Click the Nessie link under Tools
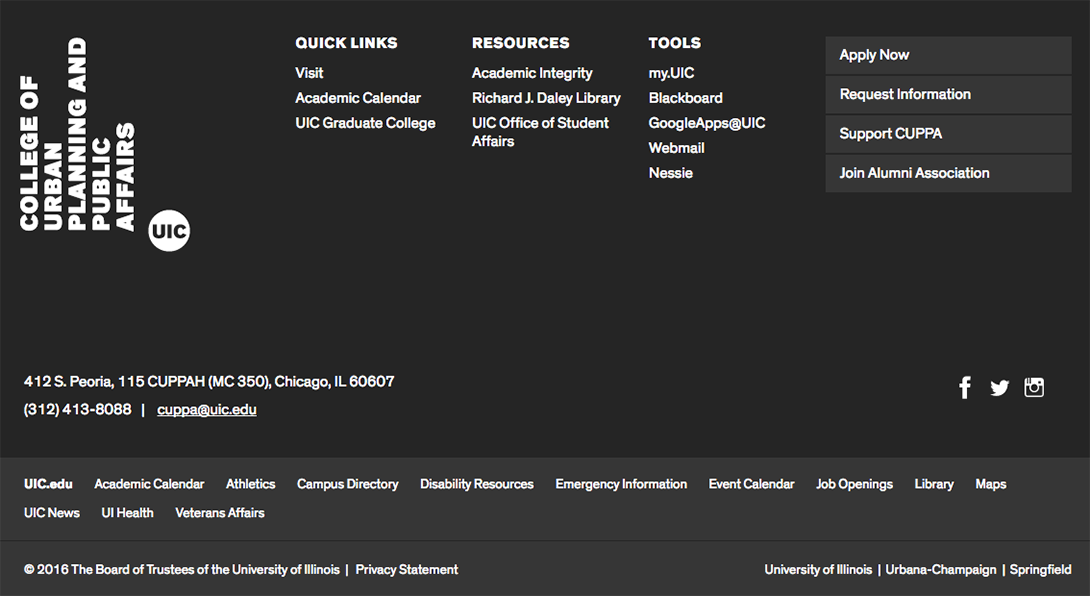 click(671, 172)
